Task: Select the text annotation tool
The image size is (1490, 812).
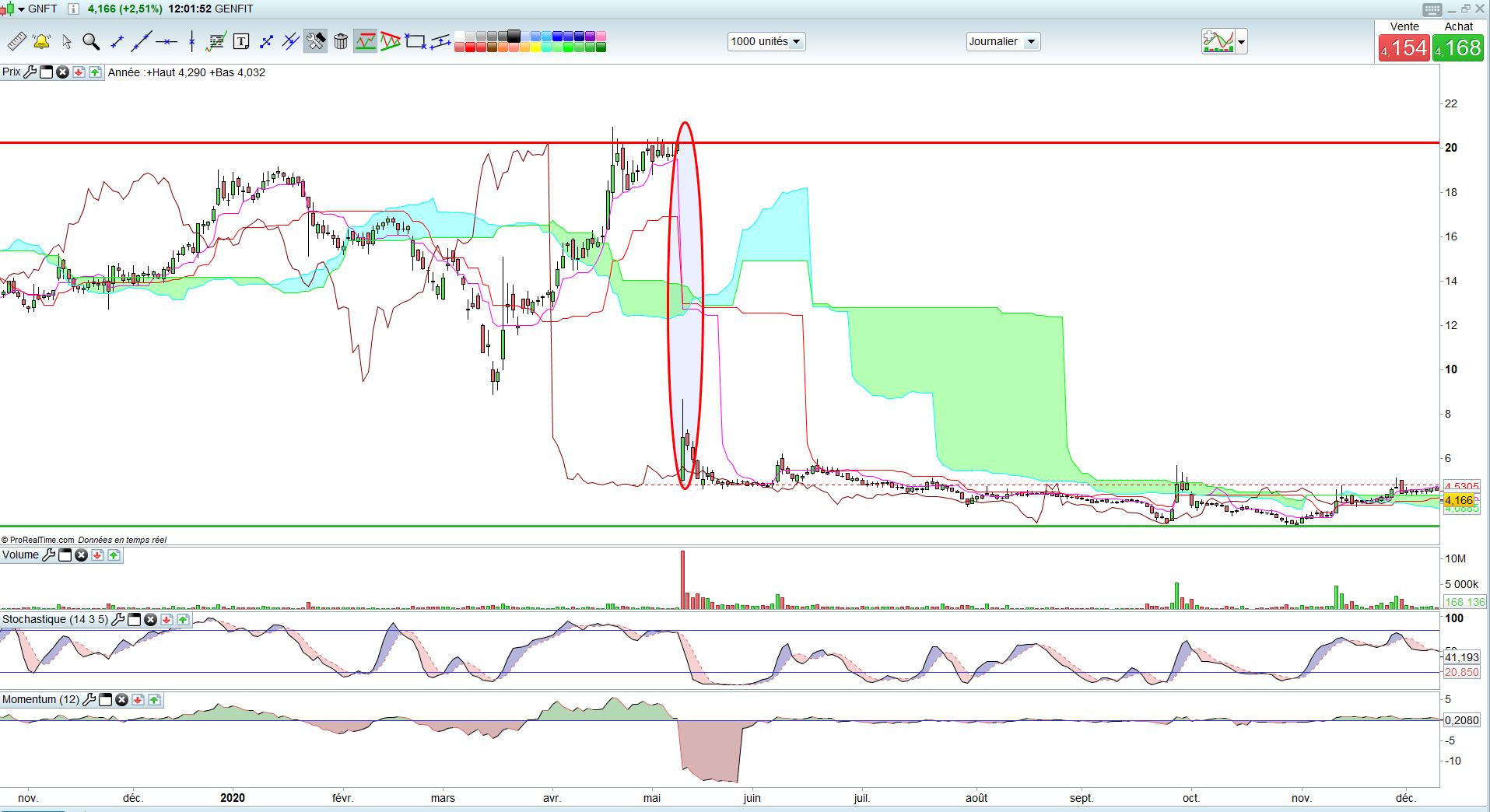Action: tap(241, 41)
